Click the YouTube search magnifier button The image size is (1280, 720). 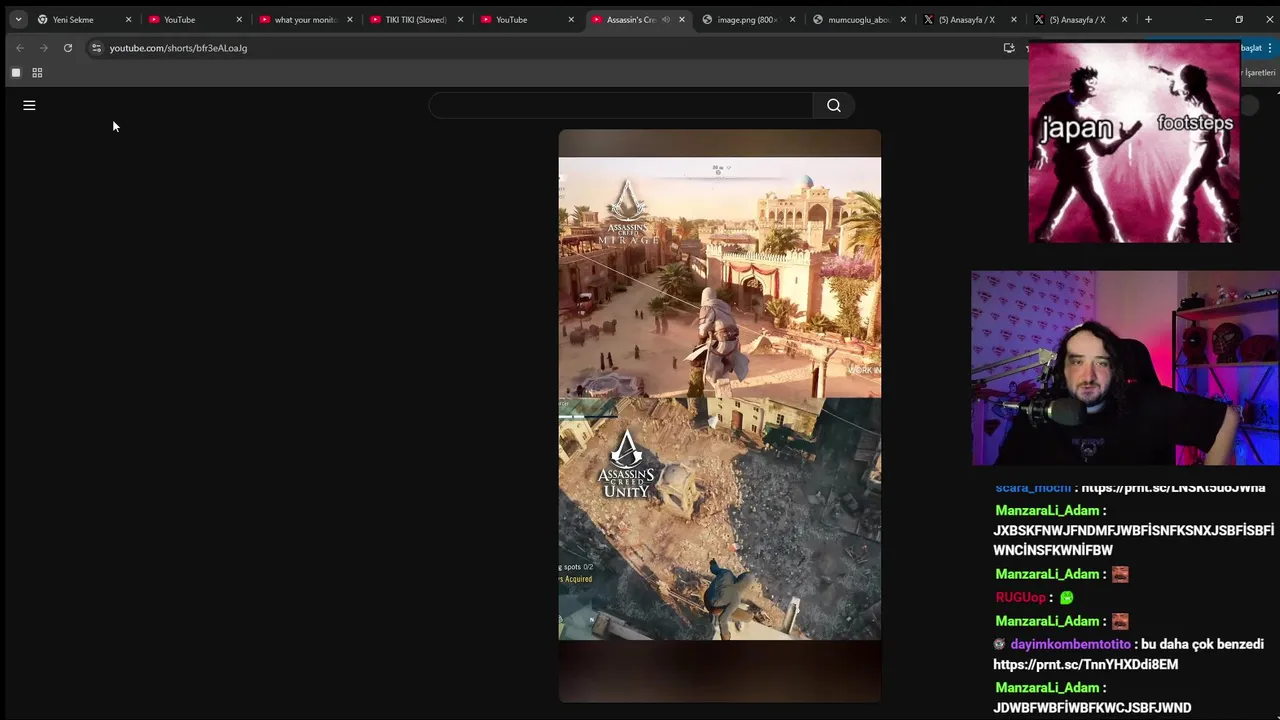[834, 105]
